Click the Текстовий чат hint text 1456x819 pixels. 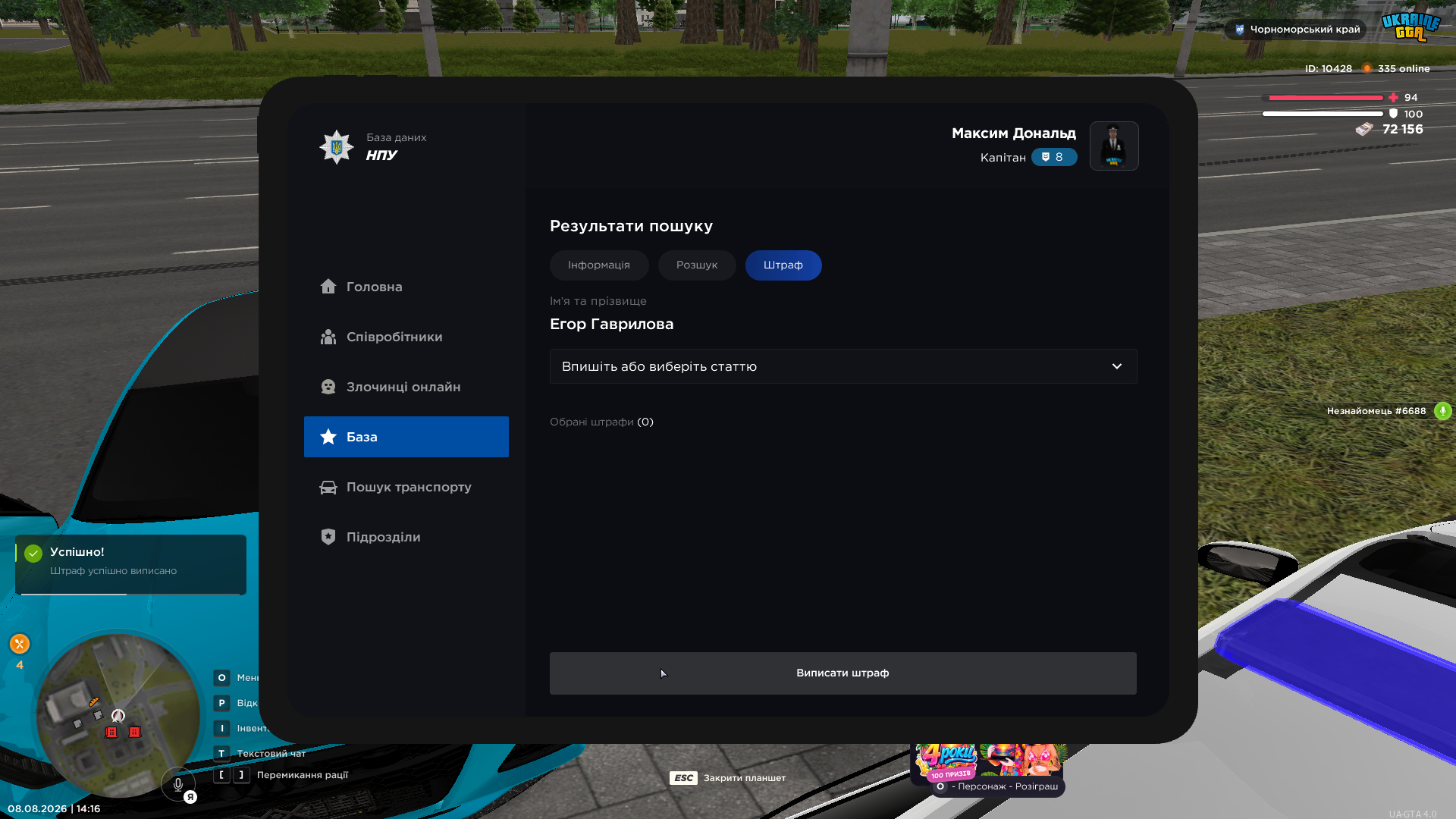click(x=271, y=754)
